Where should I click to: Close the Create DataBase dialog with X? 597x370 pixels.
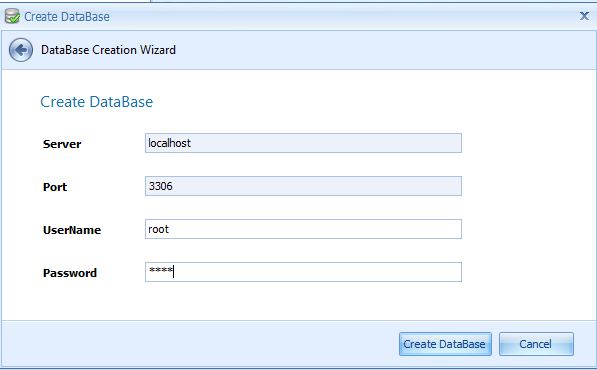tap(584, 16)
